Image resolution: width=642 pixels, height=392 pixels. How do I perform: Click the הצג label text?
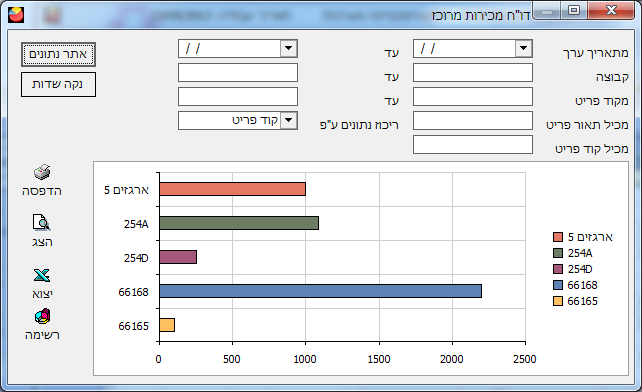coord(42,242)
